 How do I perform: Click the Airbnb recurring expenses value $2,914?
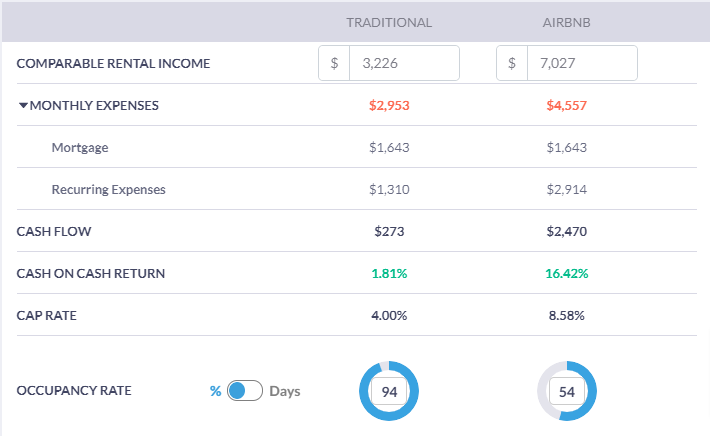567,189
